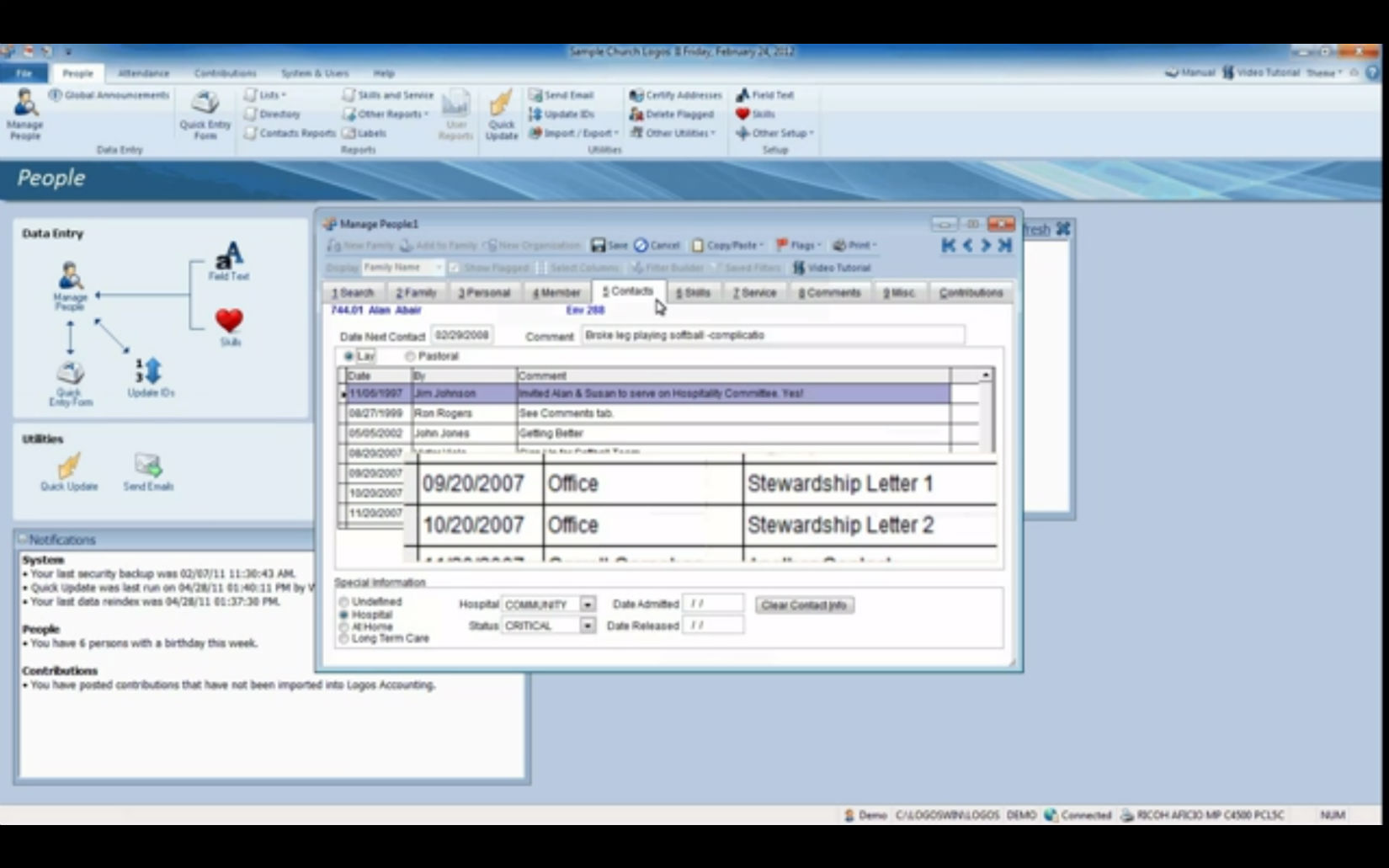Image resolution: width=1389 pixels, height=868 pixels.
Task: Switch to the 8 Comments tab
Action: [829, 293]
